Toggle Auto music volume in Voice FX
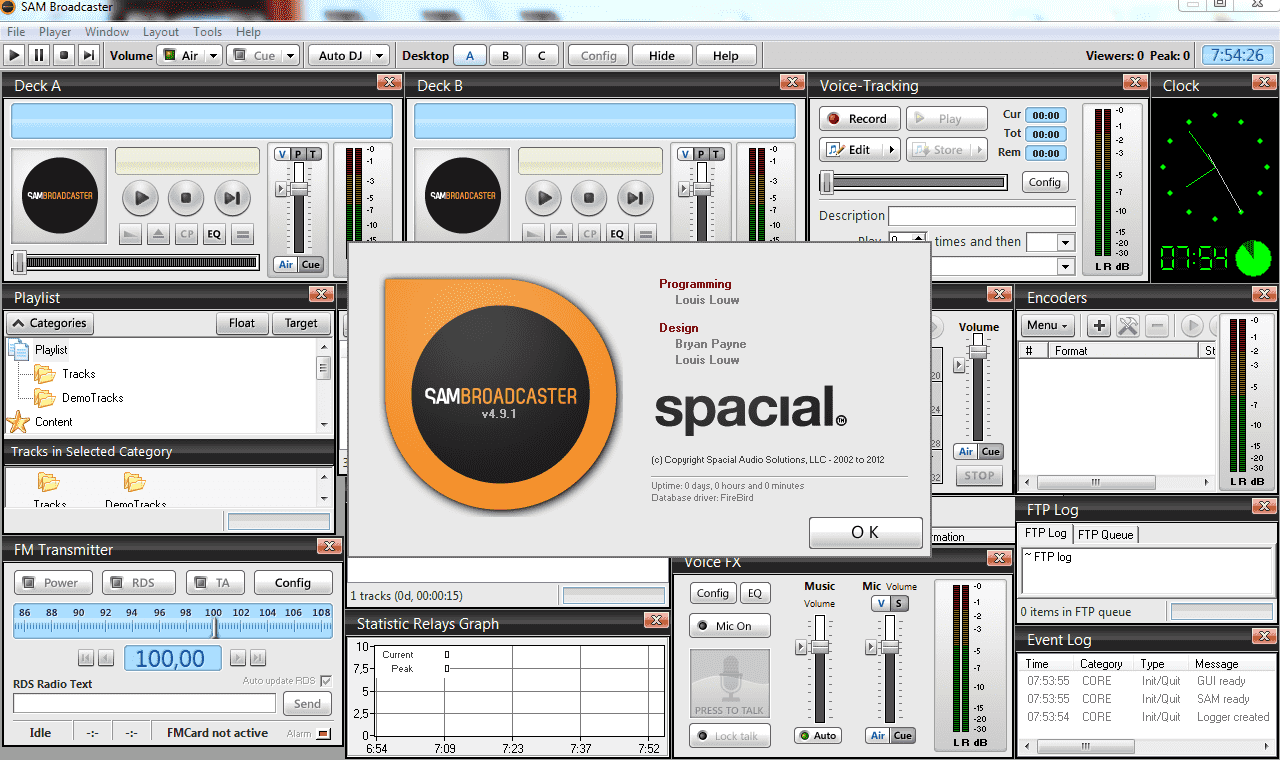The height and width of the screenshot is (760, 1280). point(817,736)
